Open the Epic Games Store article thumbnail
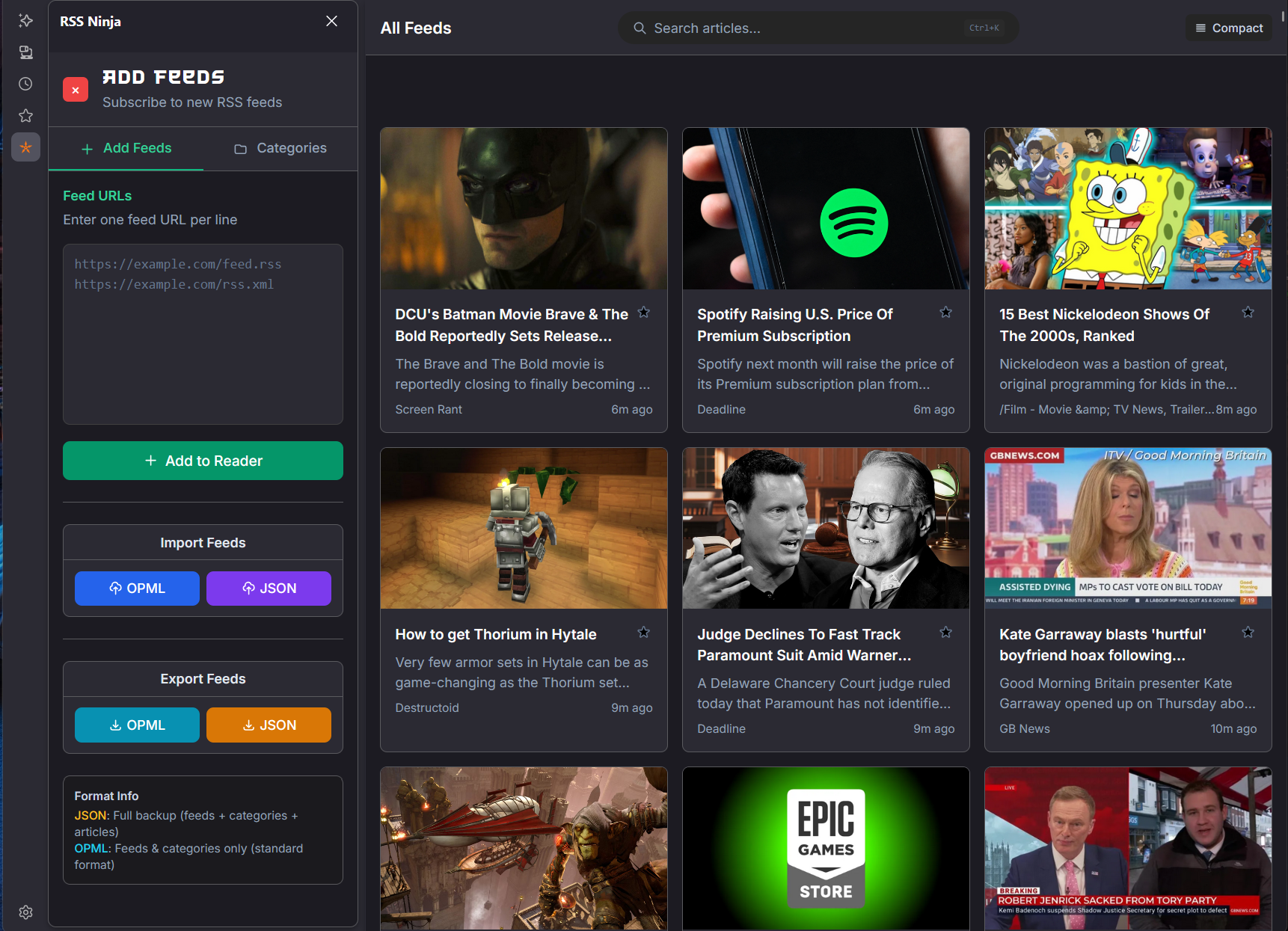 tap(825, 848)
